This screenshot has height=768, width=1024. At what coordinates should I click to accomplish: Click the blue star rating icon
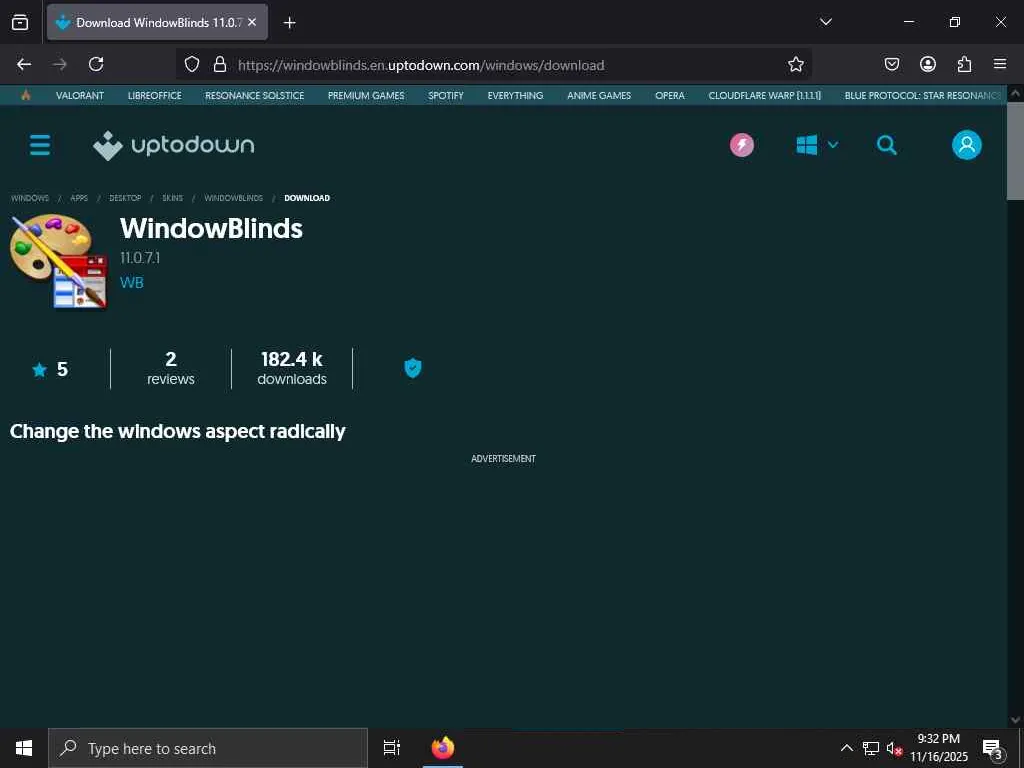[x=39, y=370]
